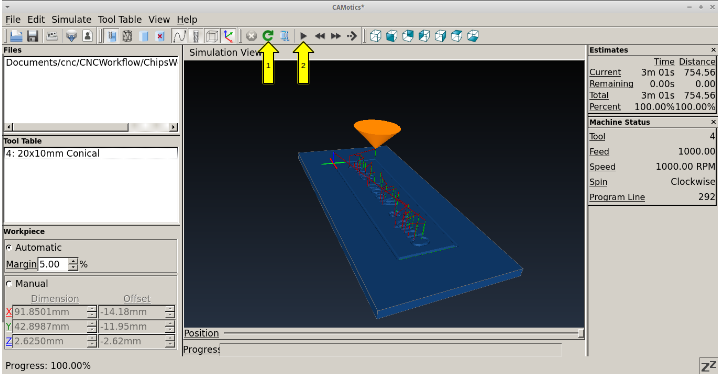Screen dimensions: 721x374
Task: Select the 4: 20x10mm Conical tool entry
Action: [91, 153]
